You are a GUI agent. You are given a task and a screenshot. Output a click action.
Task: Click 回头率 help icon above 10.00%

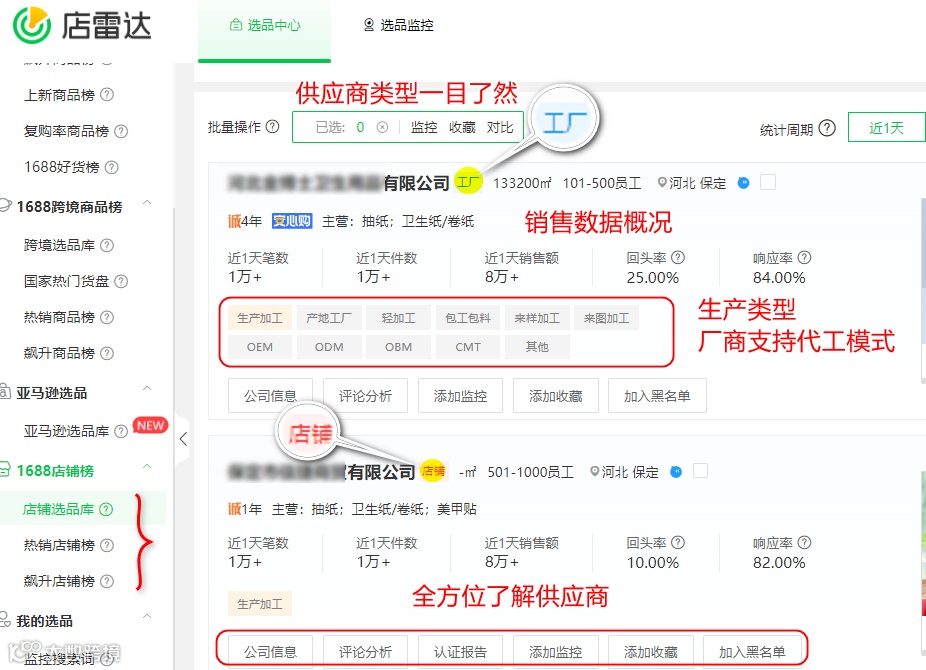(x=679, y=542)
